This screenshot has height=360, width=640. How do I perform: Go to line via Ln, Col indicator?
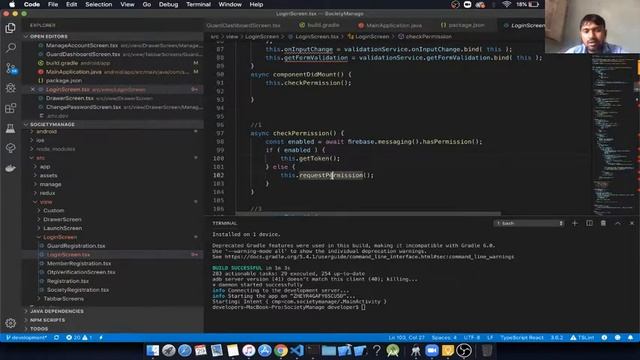coord(407,338)
